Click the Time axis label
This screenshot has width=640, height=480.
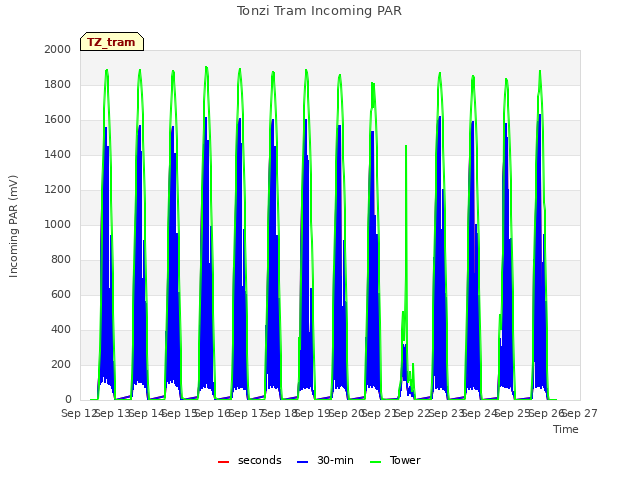[566, 429]
